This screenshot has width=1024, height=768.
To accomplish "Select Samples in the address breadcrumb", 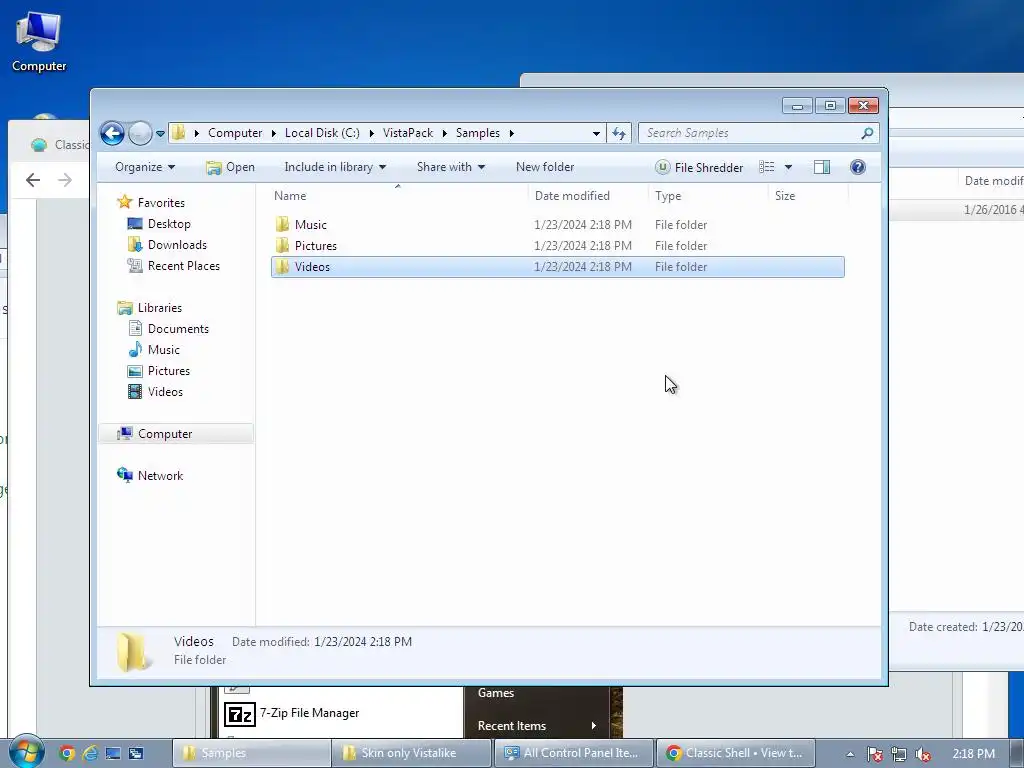I will 477,133.
